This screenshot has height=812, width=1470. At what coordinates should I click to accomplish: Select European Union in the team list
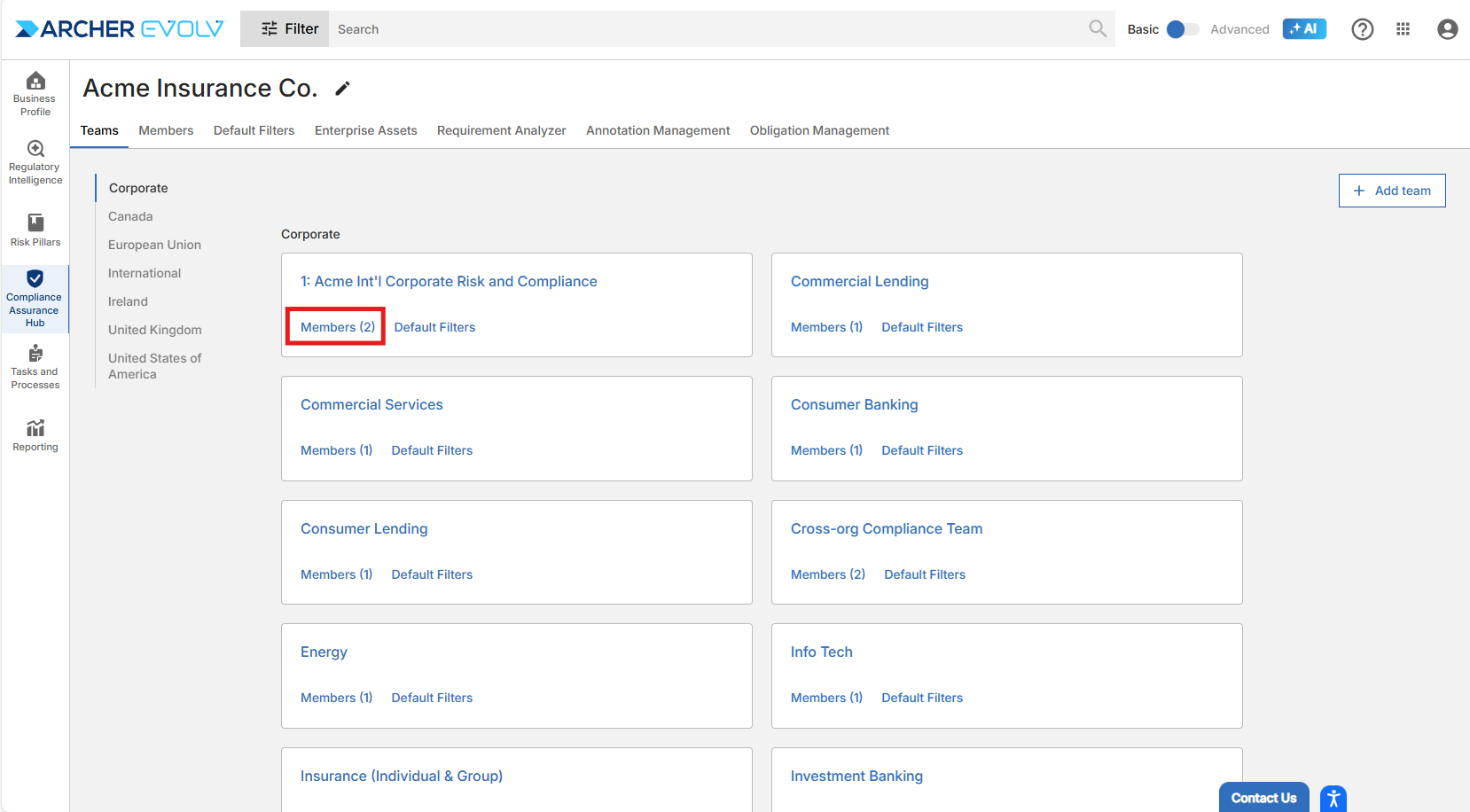pos(154,245)
